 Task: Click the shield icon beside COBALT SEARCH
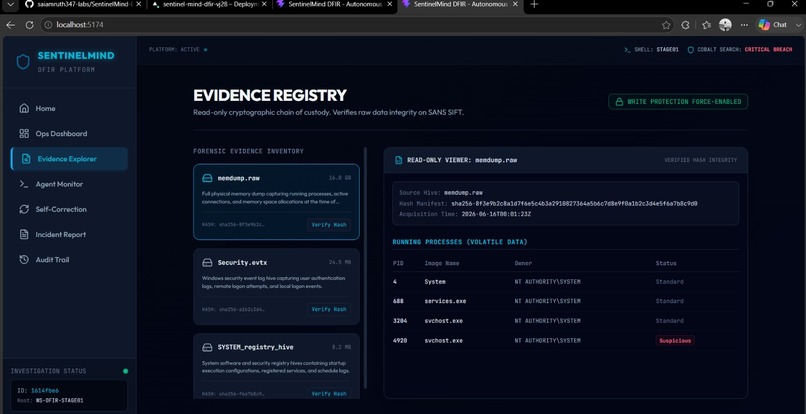pos(691,50)
